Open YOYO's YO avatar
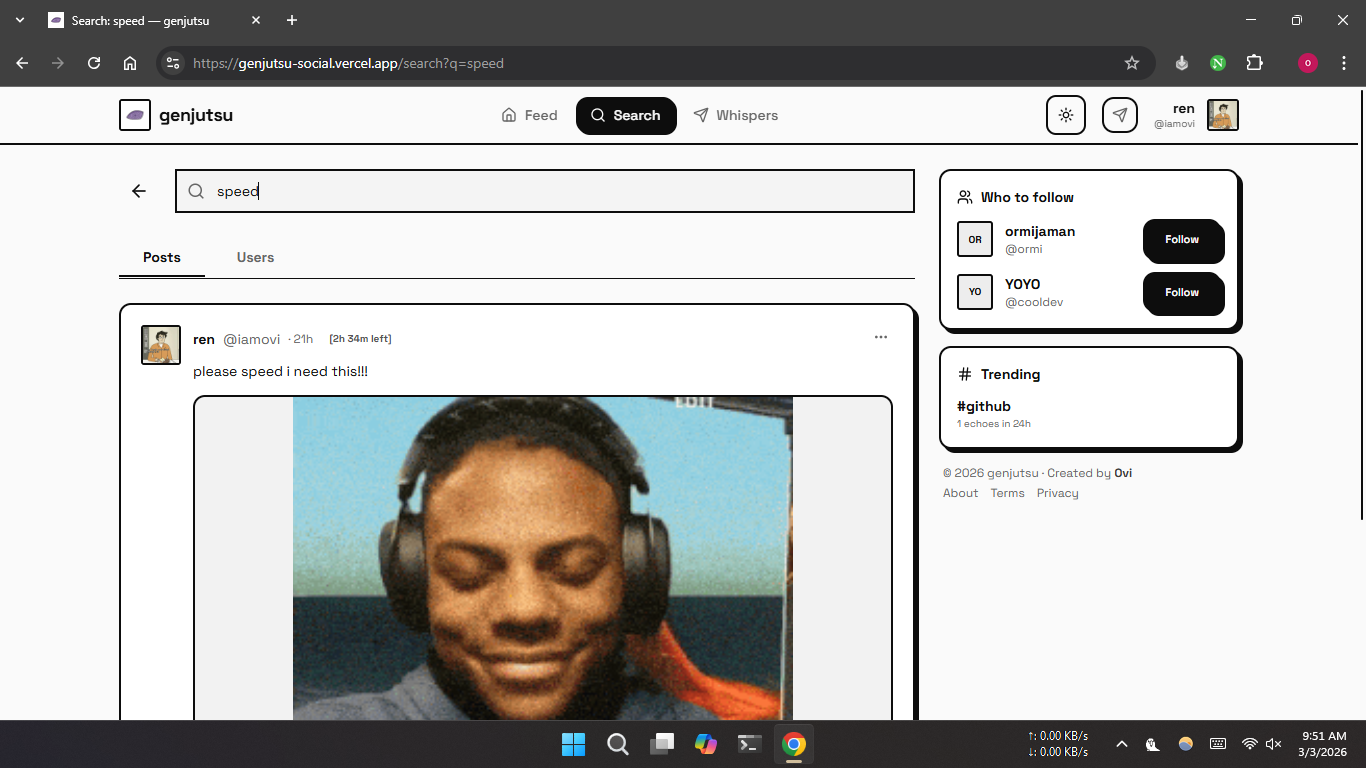This screenshot has width=1366, height=768. click(x=975, y=292)
